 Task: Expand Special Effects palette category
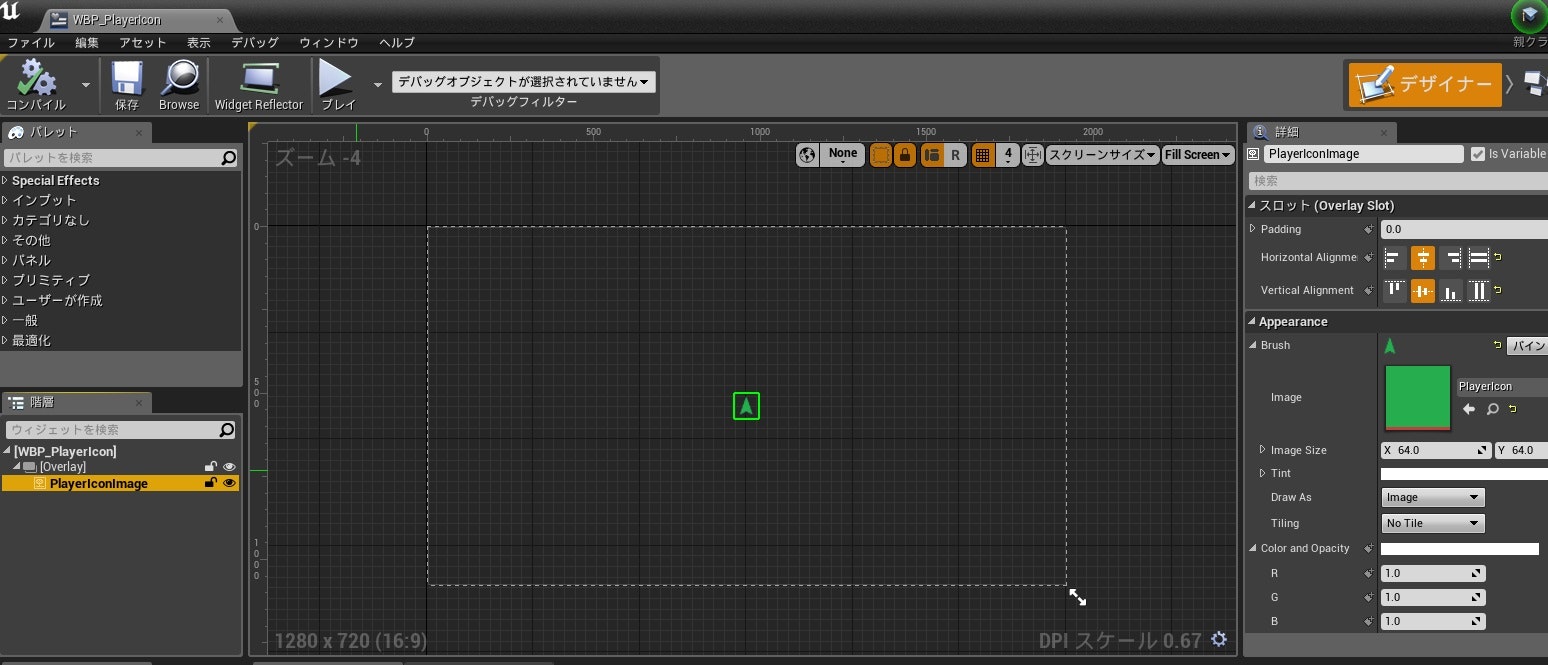point(5,181)
